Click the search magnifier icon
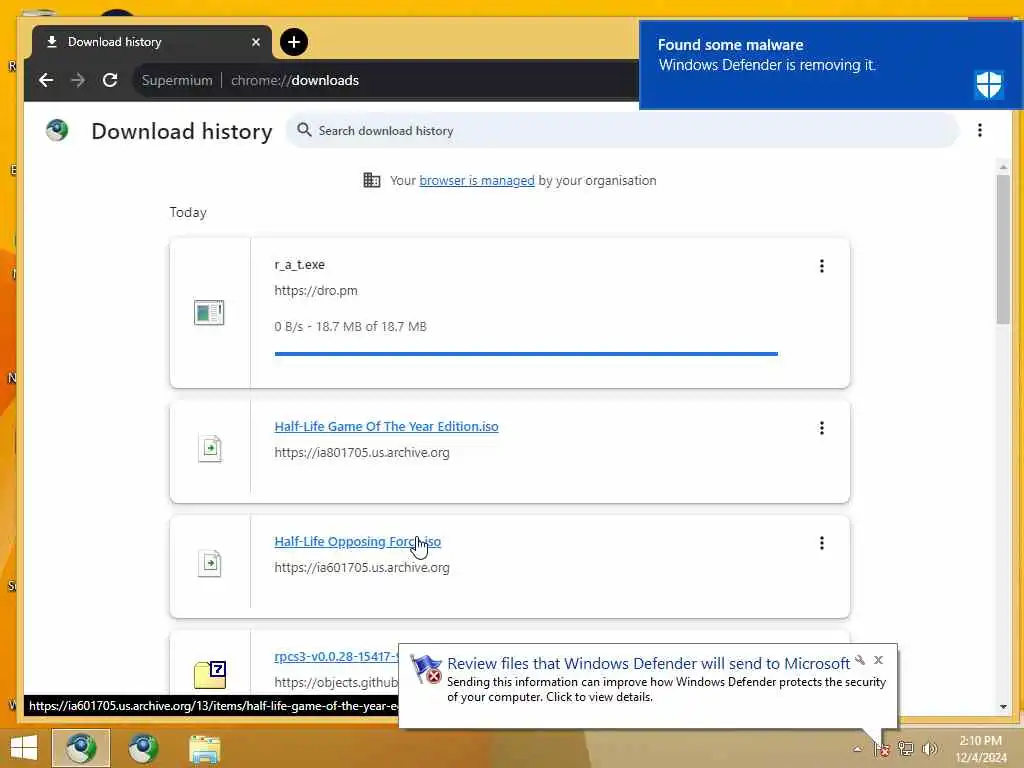 pyautogui.click(x=304, y=130)
